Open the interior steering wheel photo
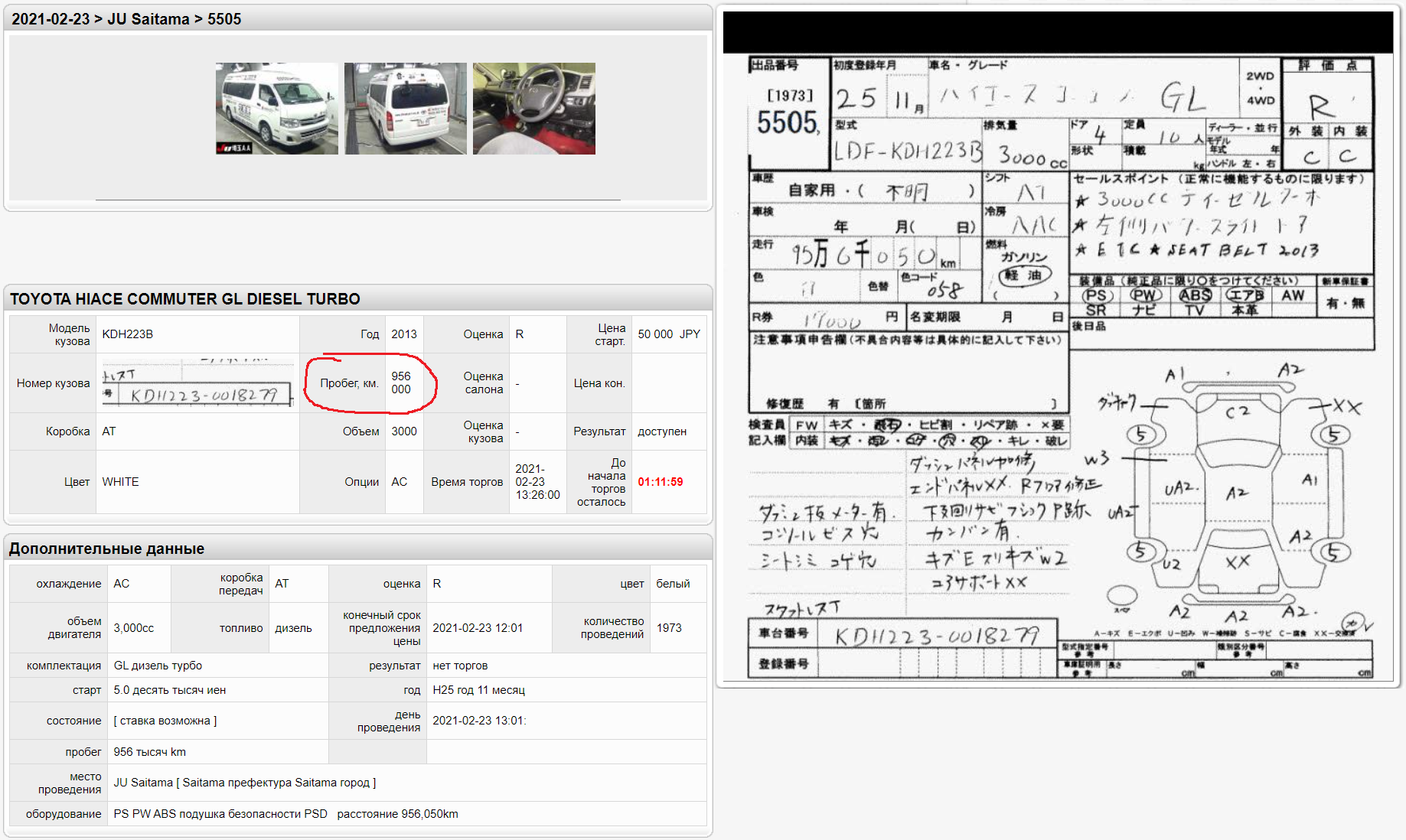 [x=533, y=109]
